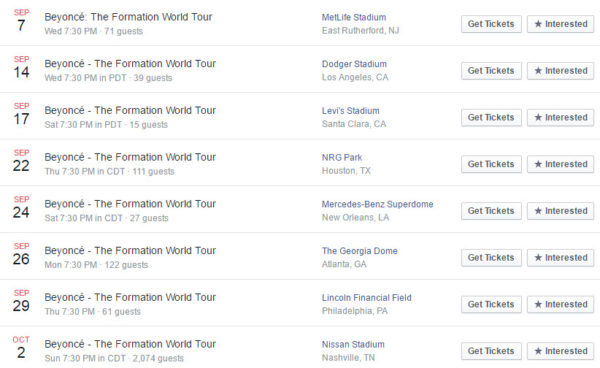Click Interested star for Lincoln Financial Field

(x=561, y=304)
